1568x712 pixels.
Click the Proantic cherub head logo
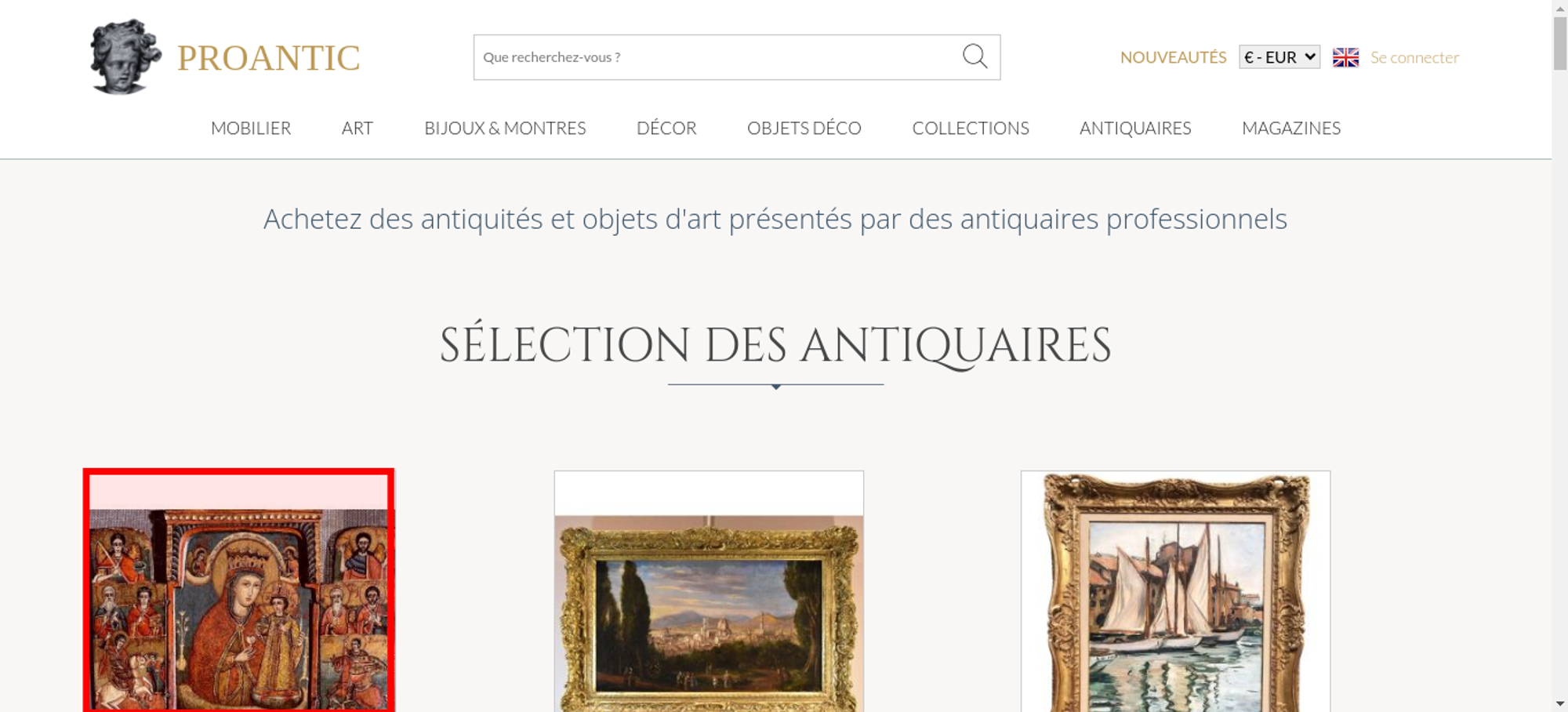125,57
